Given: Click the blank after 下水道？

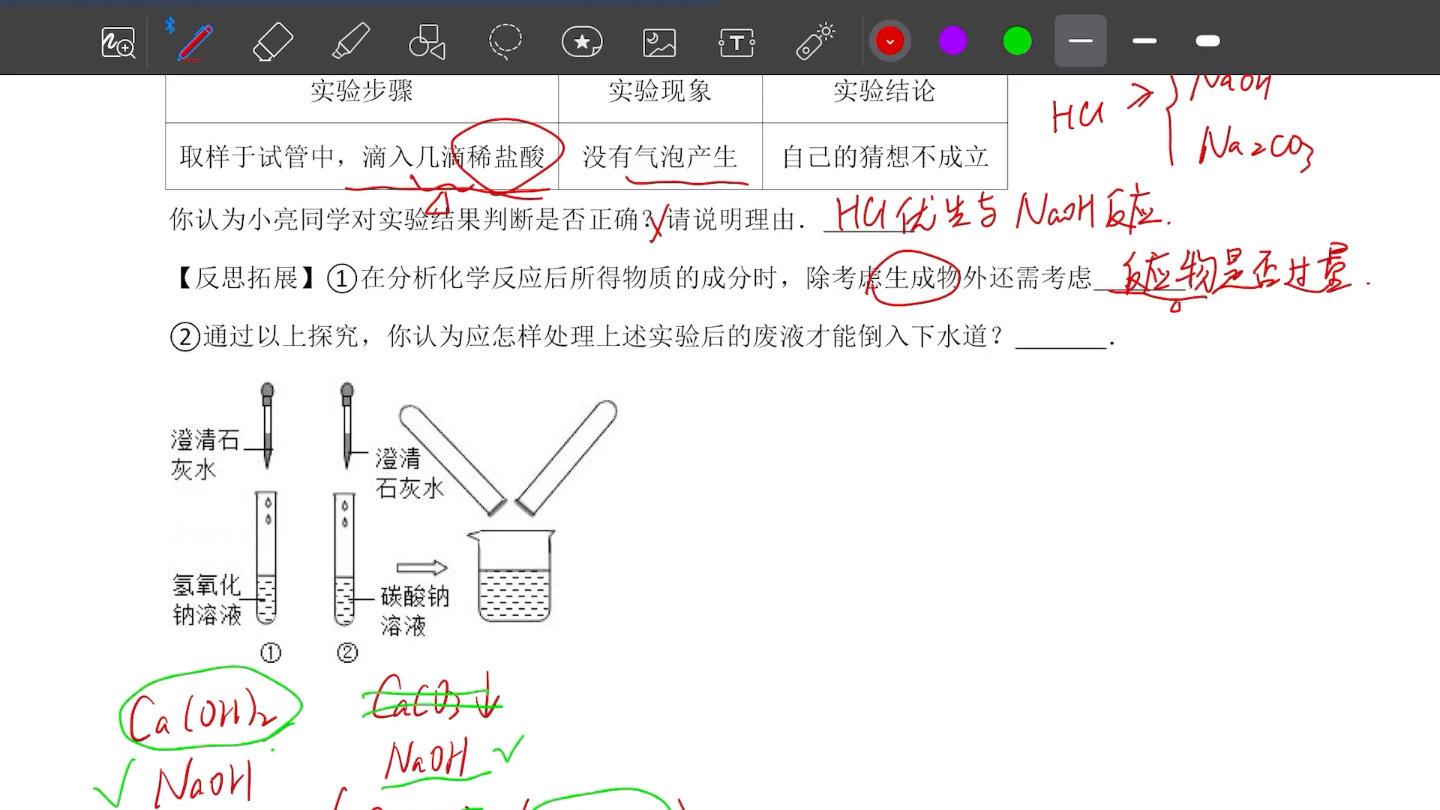Looking at the screenshot, I should coord(1061,340).
